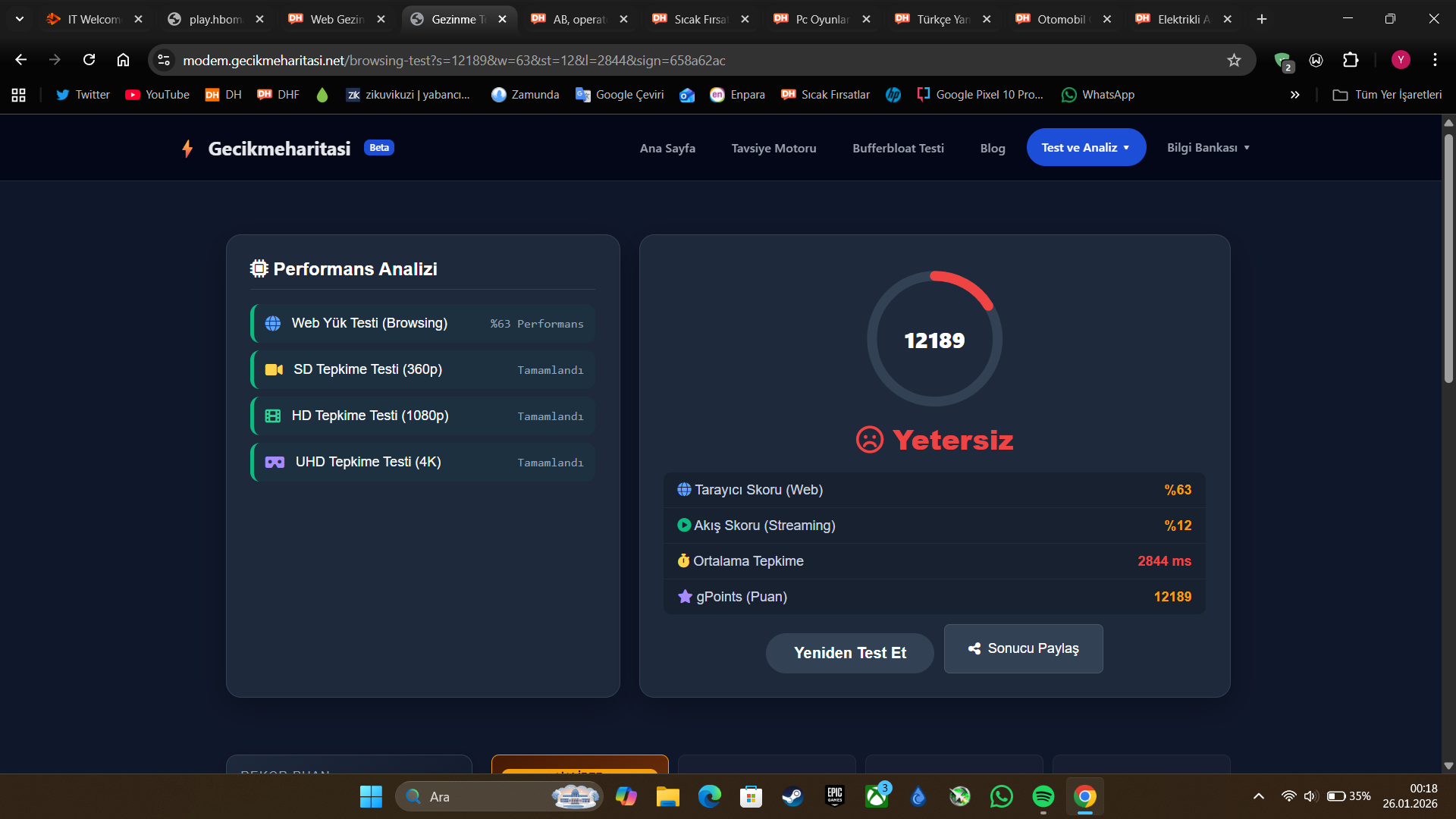Click the page vertical scrollbar thumb
Image resolution: width=1456 pixels, height=819 pixels.
1448,258
